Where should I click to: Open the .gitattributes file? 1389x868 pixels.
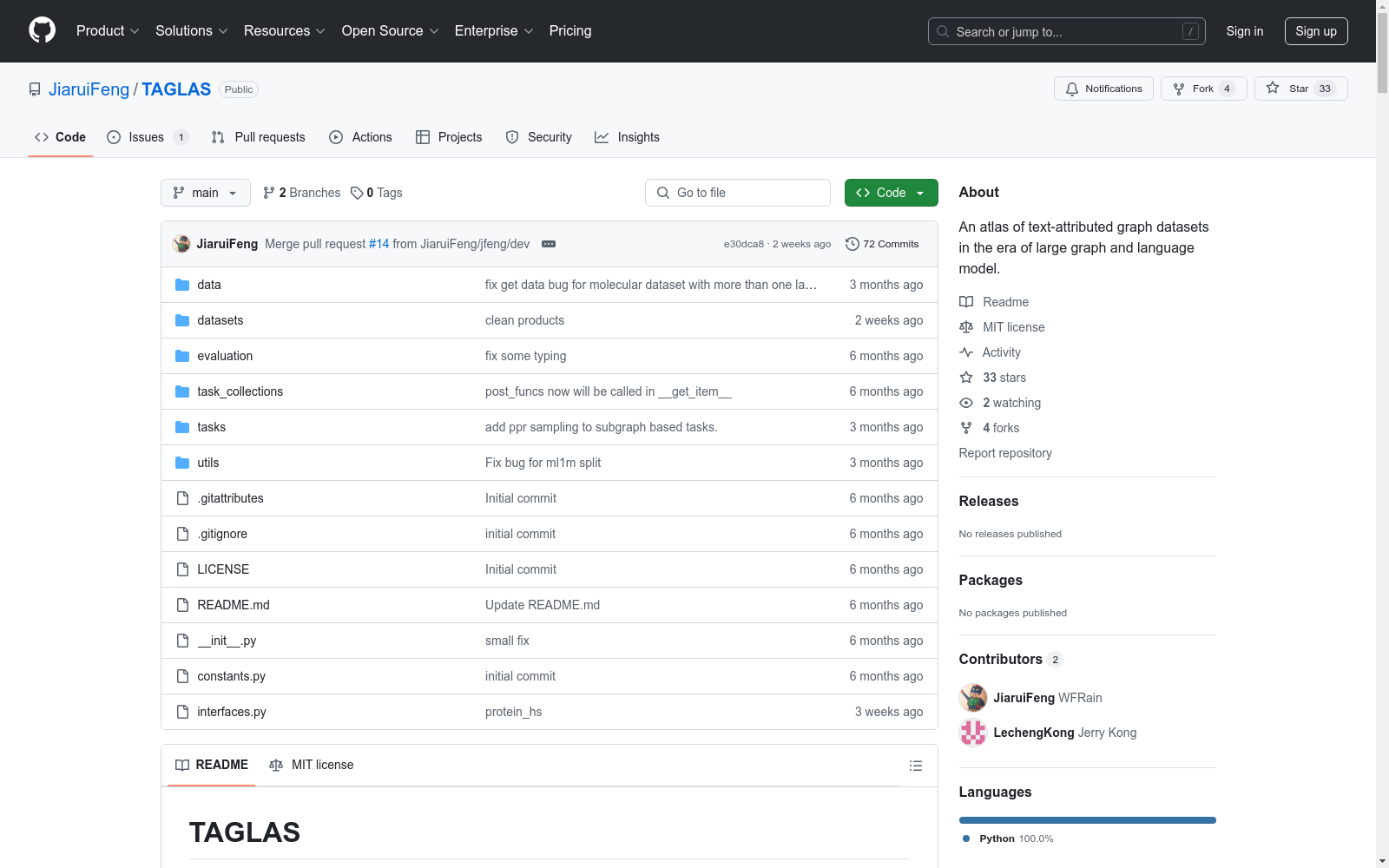[230, 498]
